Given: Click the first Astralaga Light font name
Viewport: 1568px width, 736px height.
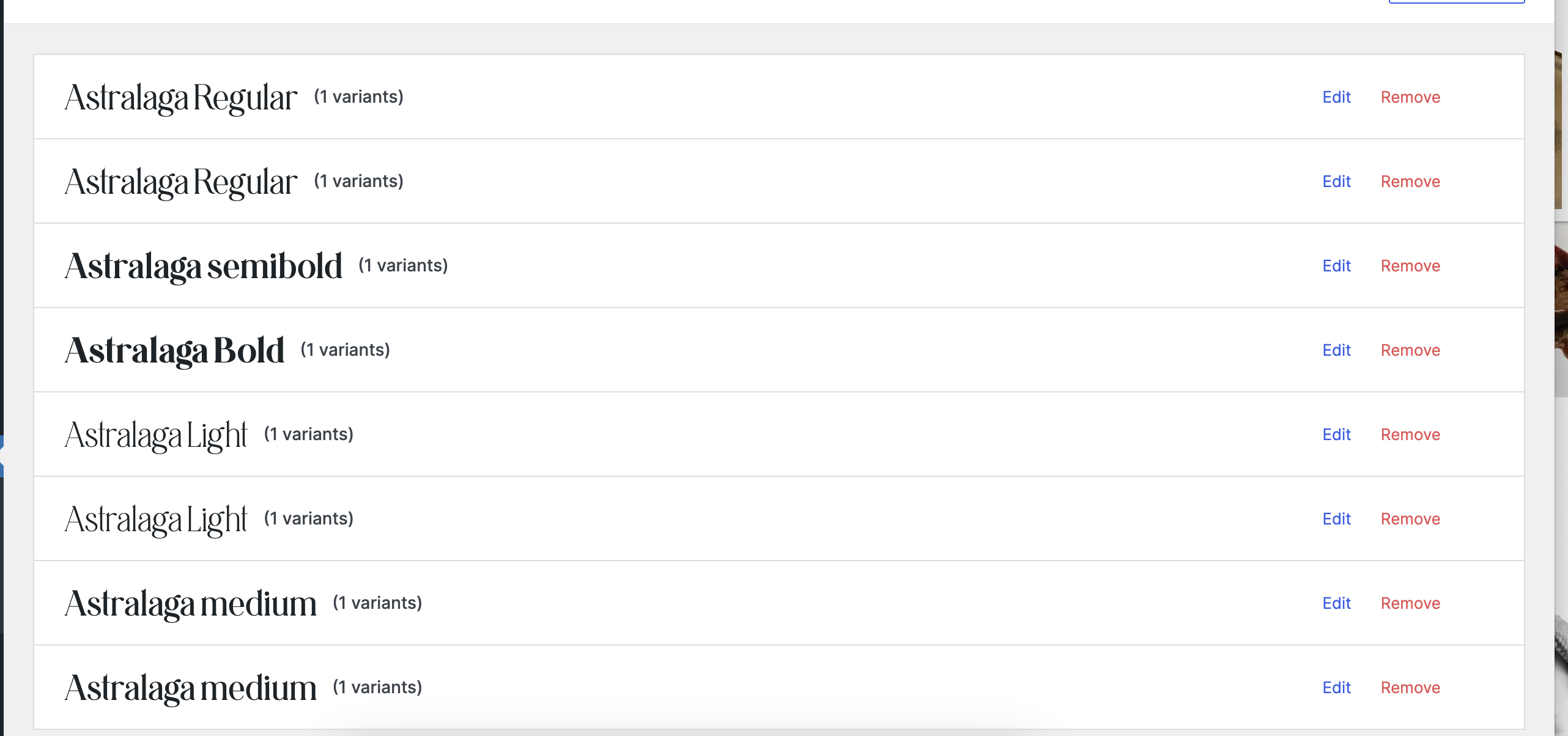Looking at the screenshot, I should pos(156,435).
